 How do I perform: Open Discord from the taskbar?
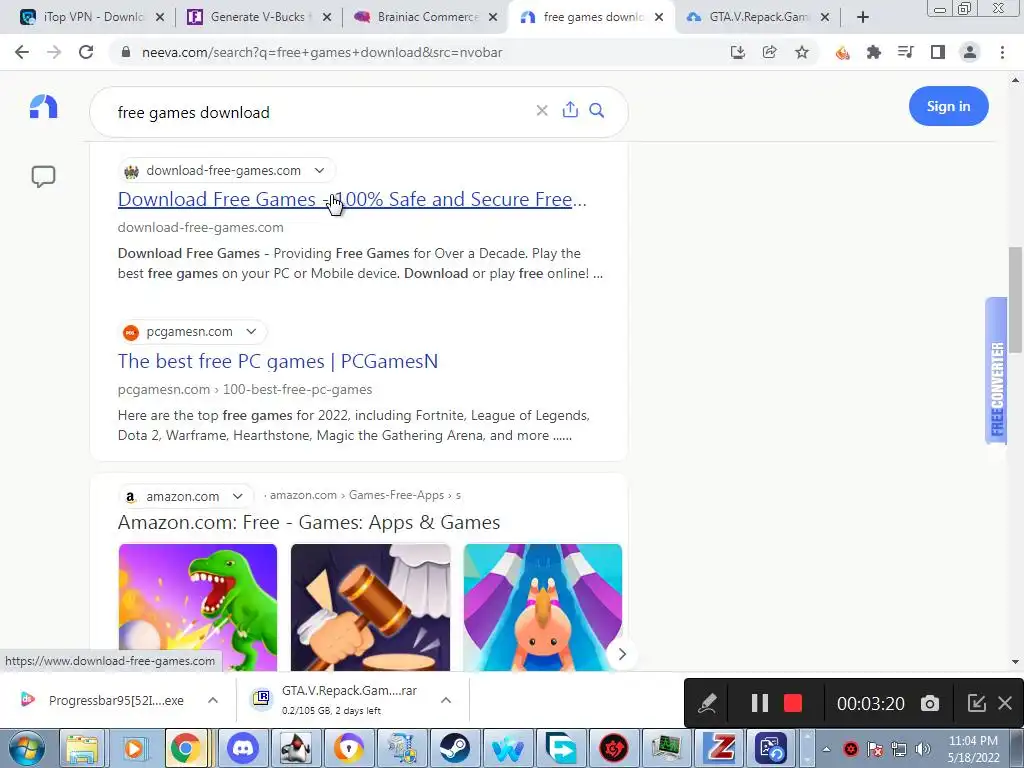coord(242,748)
